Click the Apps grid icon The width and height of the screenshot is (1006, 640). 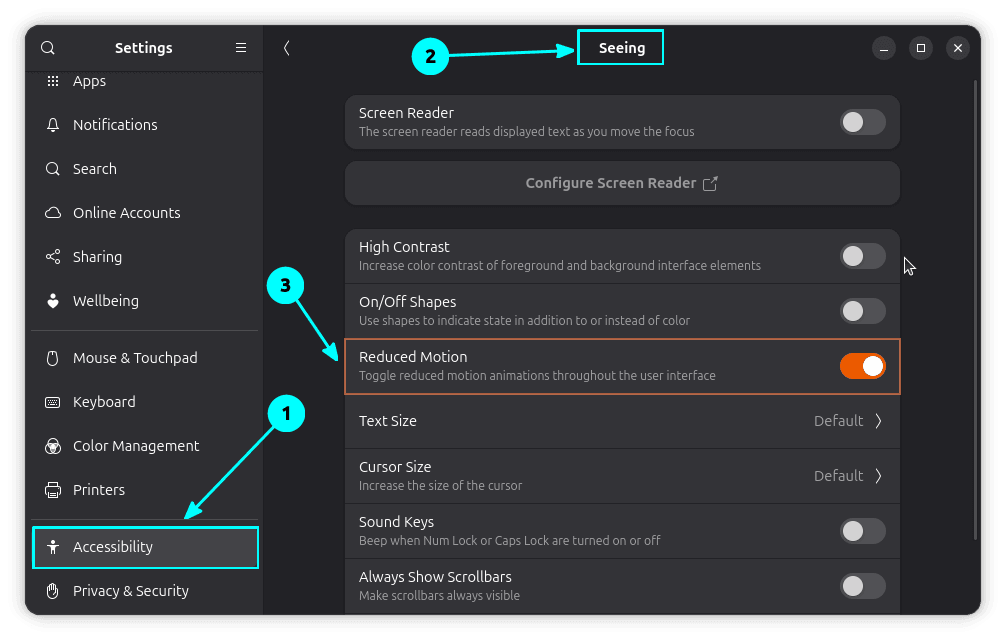coord(53,81)
